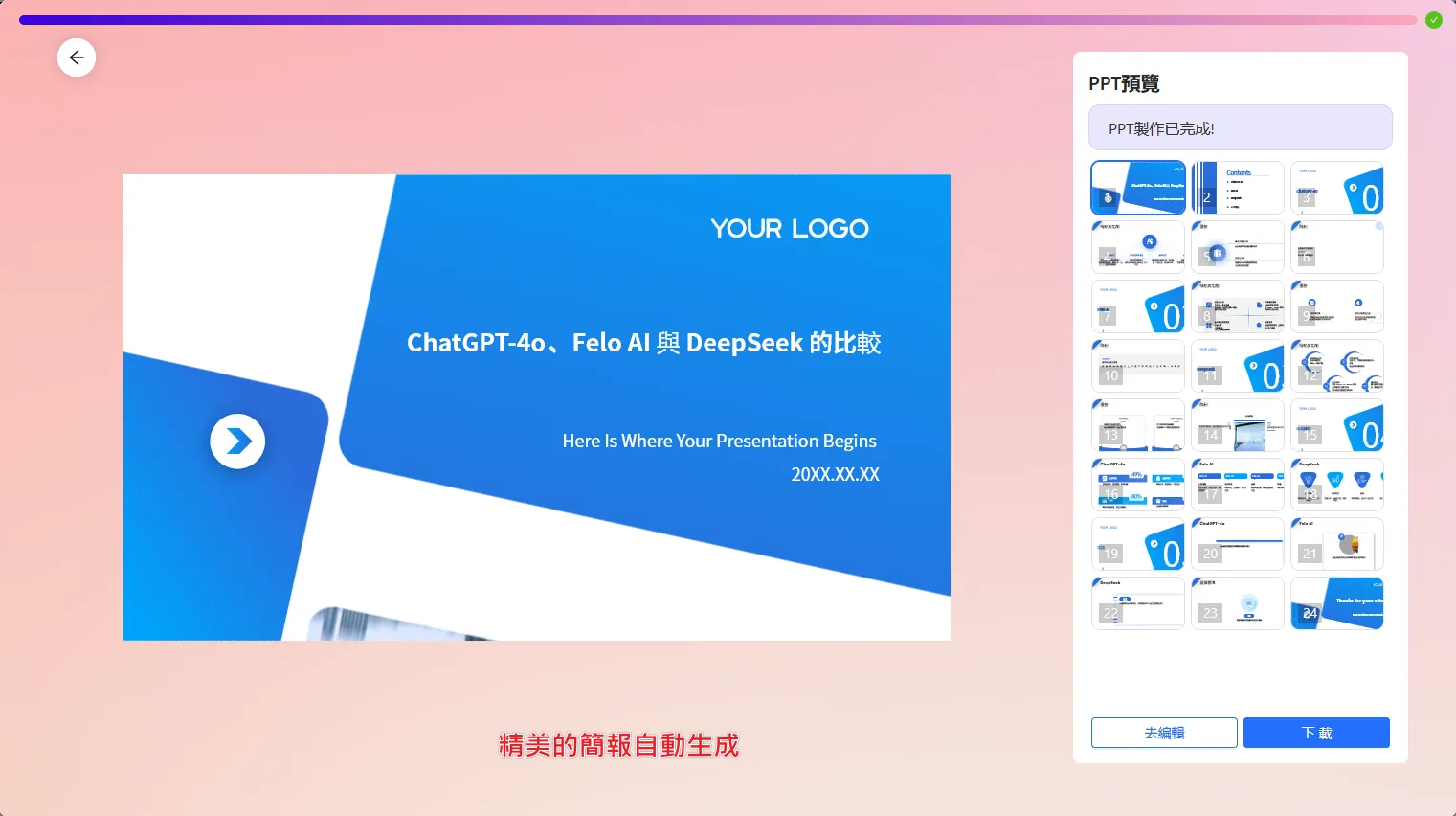Show slide thumbnail 13
Image resolution: width=1456 pixels, height=816 pixels.
click(1138, 425)
